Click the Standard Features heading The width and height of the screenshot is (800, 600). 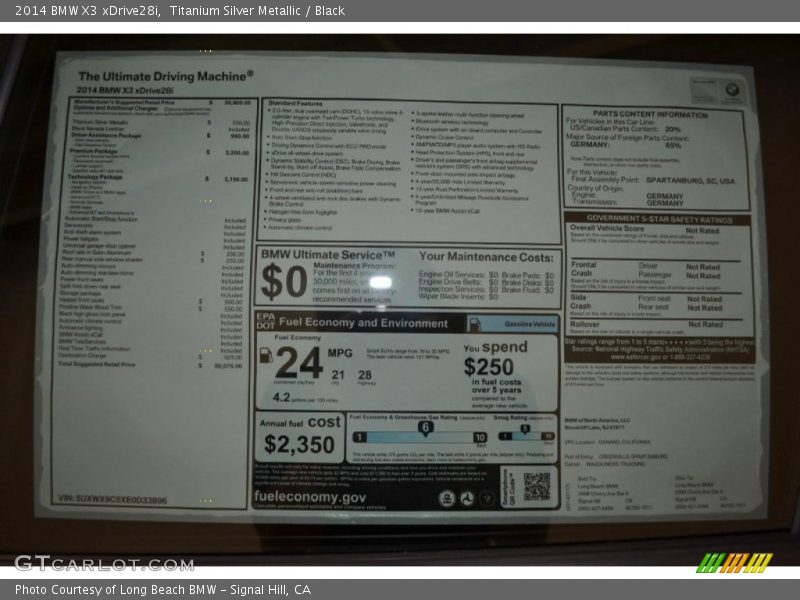coord(295,104)
